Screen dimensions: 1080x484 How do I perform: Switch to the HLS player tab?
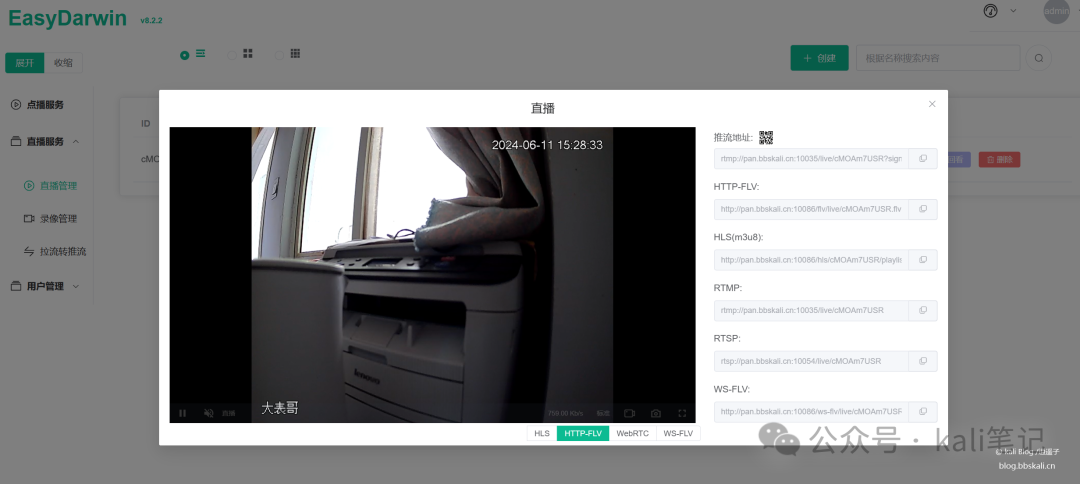[x=541, y=434]
